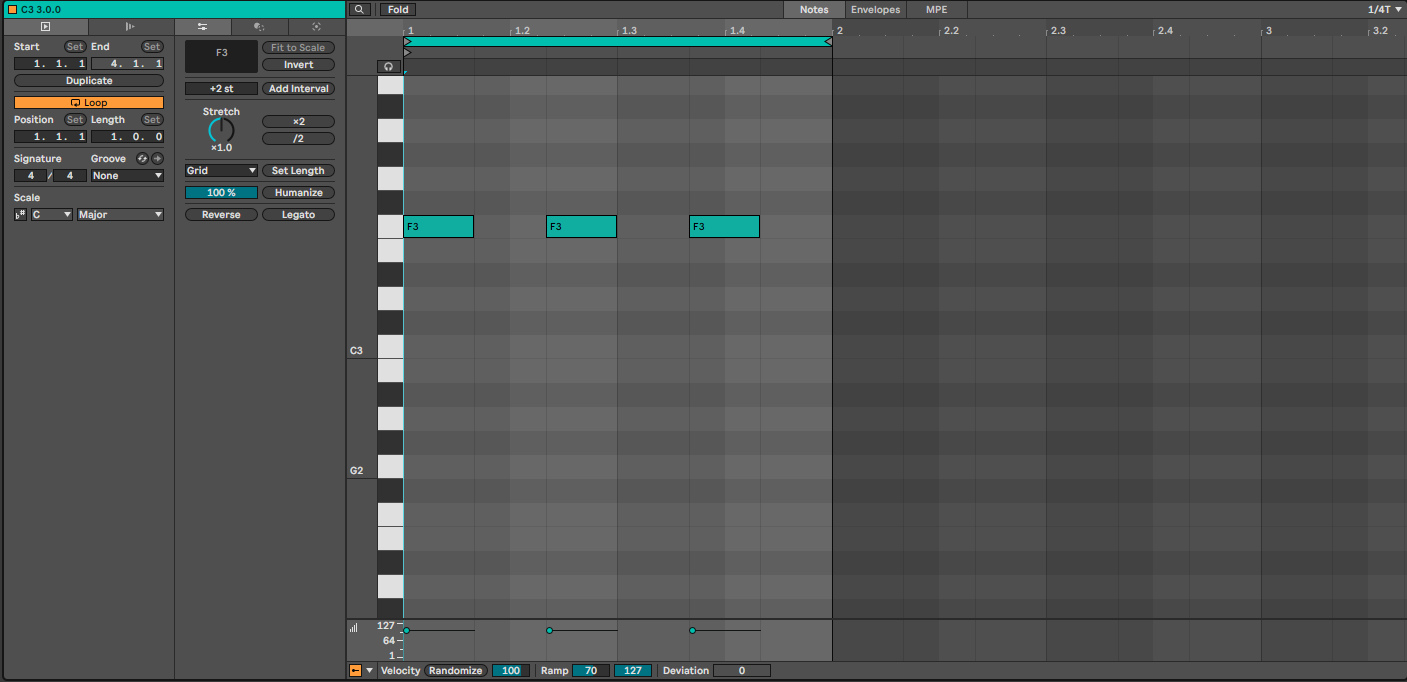Open the scale name dropdown showing Major
The image size is (1407, 682).
click(x=121, y=215)
